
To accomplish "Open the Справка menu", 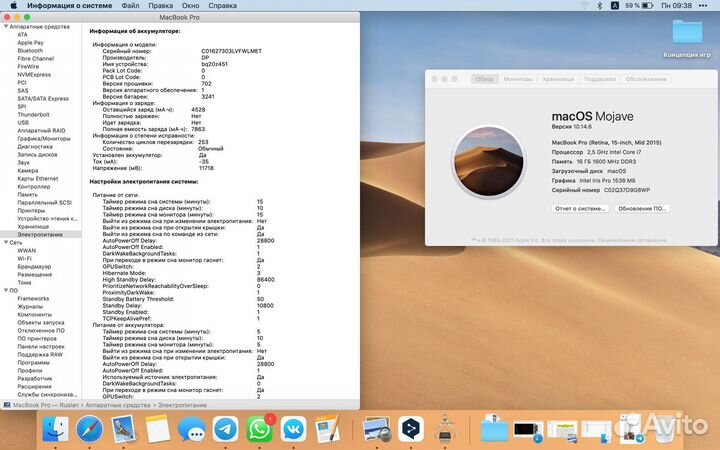I will 222,6.
